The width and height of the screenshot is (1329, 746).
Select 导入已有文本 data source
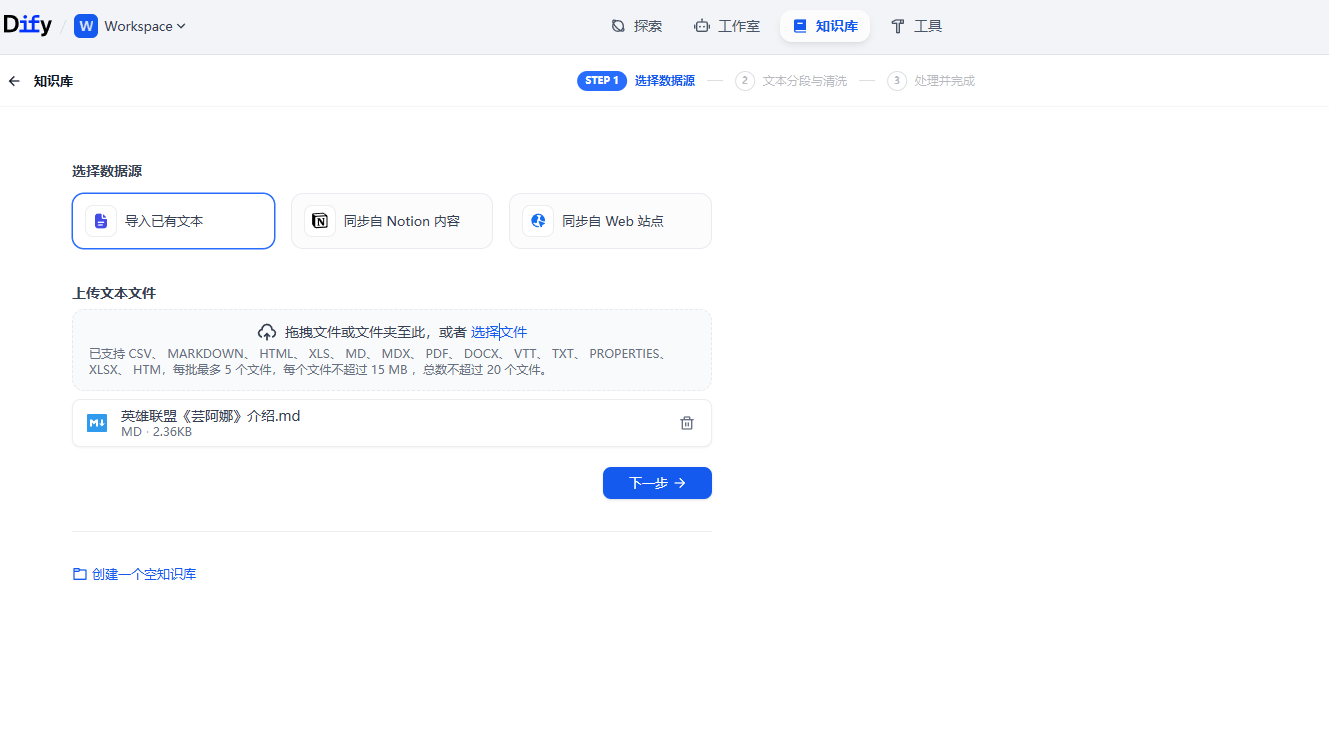point(173,221)
